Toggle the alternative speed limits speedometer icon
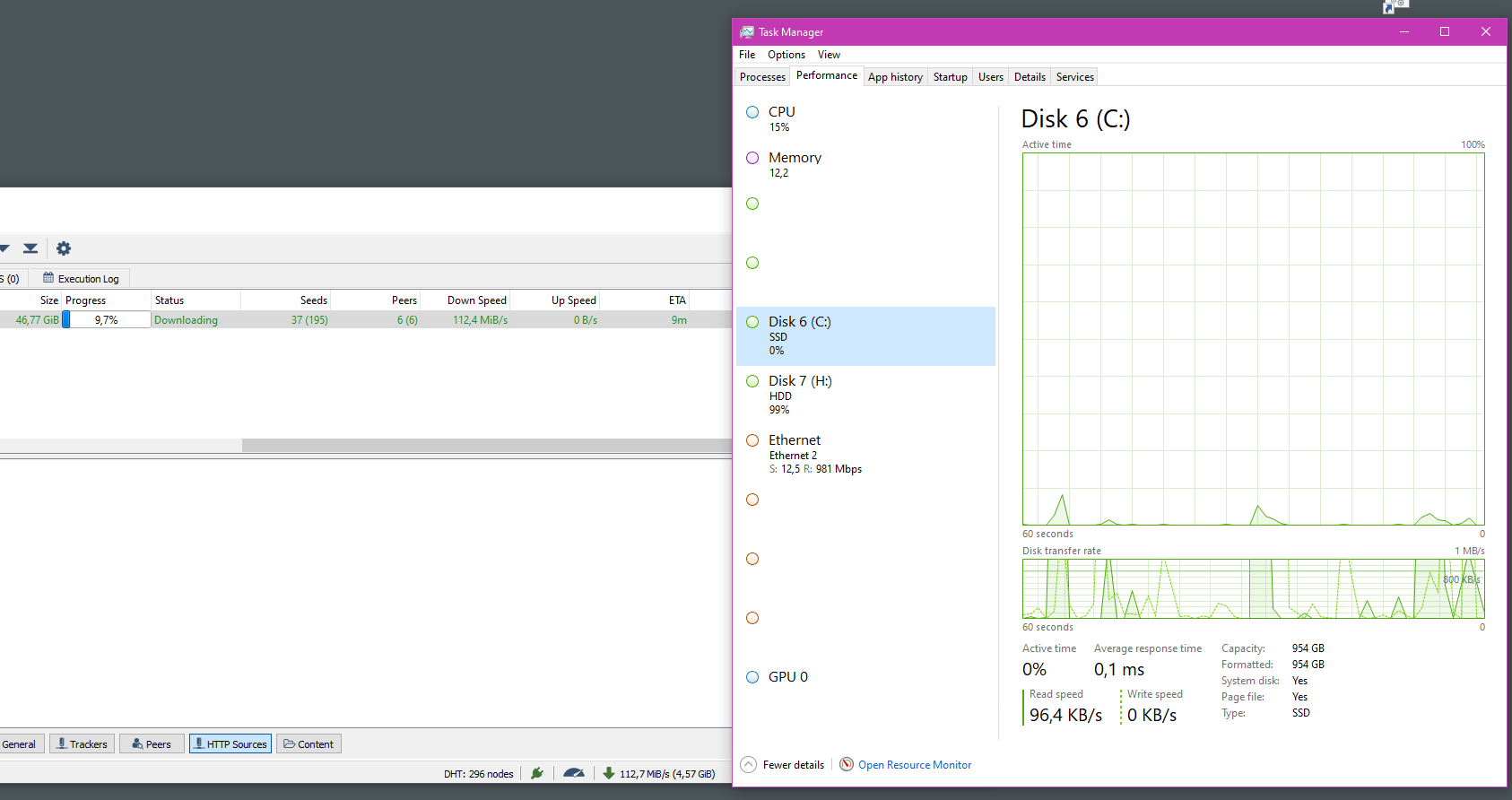The width and height of the screenshot is (1512, 800). coord(574,773)
